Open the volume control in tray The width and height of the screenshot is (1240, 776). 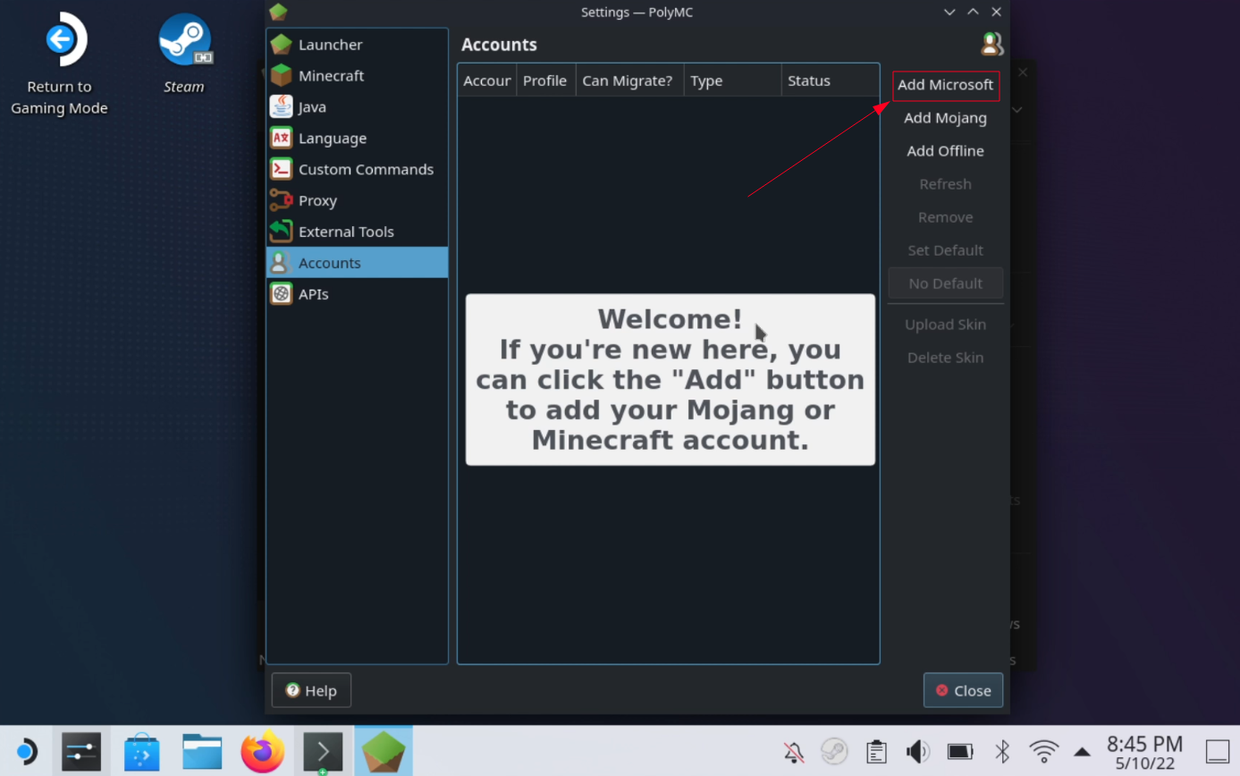click(x=917, y=752)
